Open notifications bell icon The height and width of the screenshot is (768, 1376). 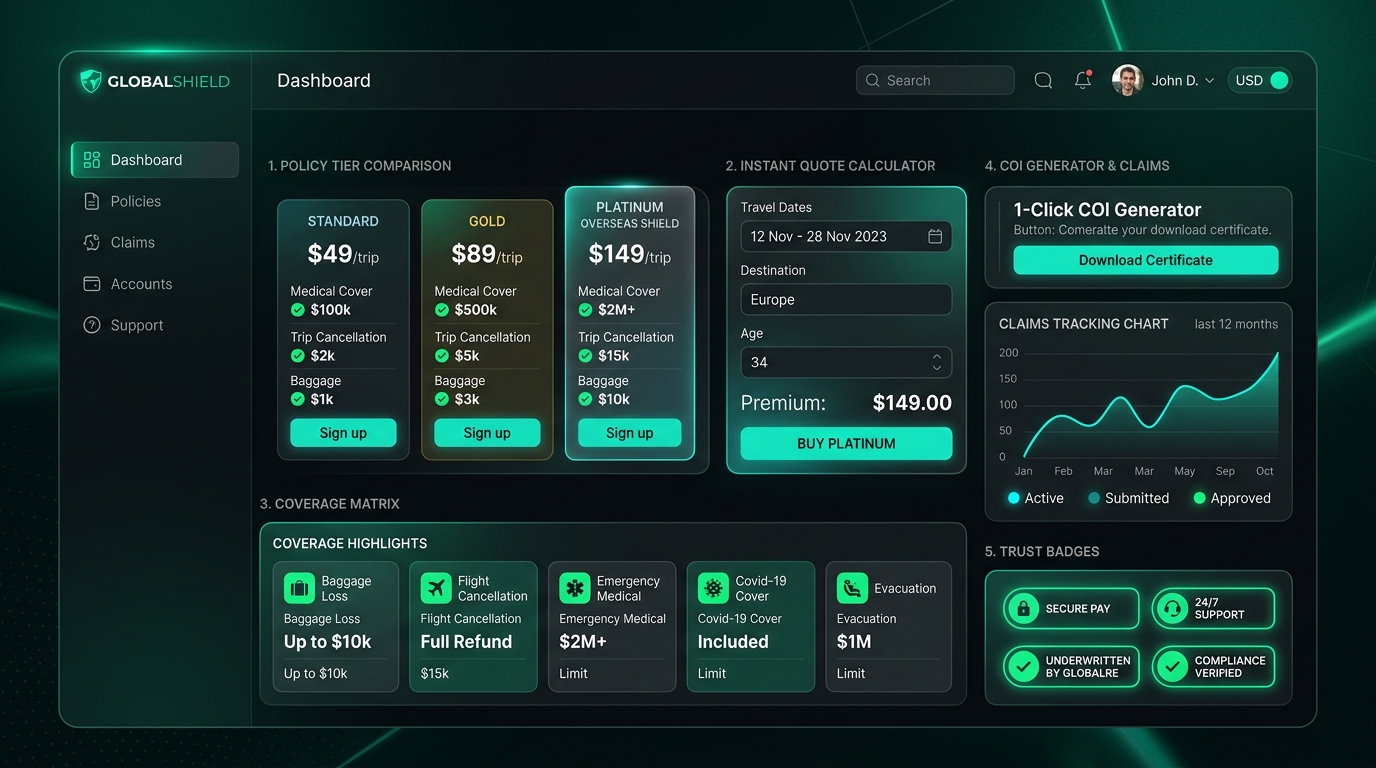(1083, 80)
